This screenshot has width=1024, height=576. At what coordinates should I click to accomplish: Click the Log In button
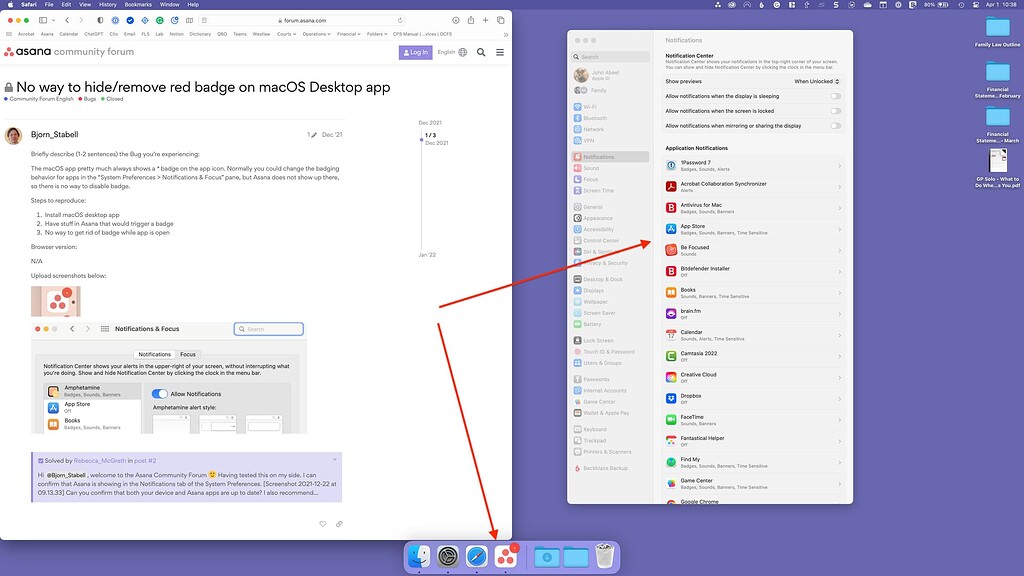pos(416,52)
